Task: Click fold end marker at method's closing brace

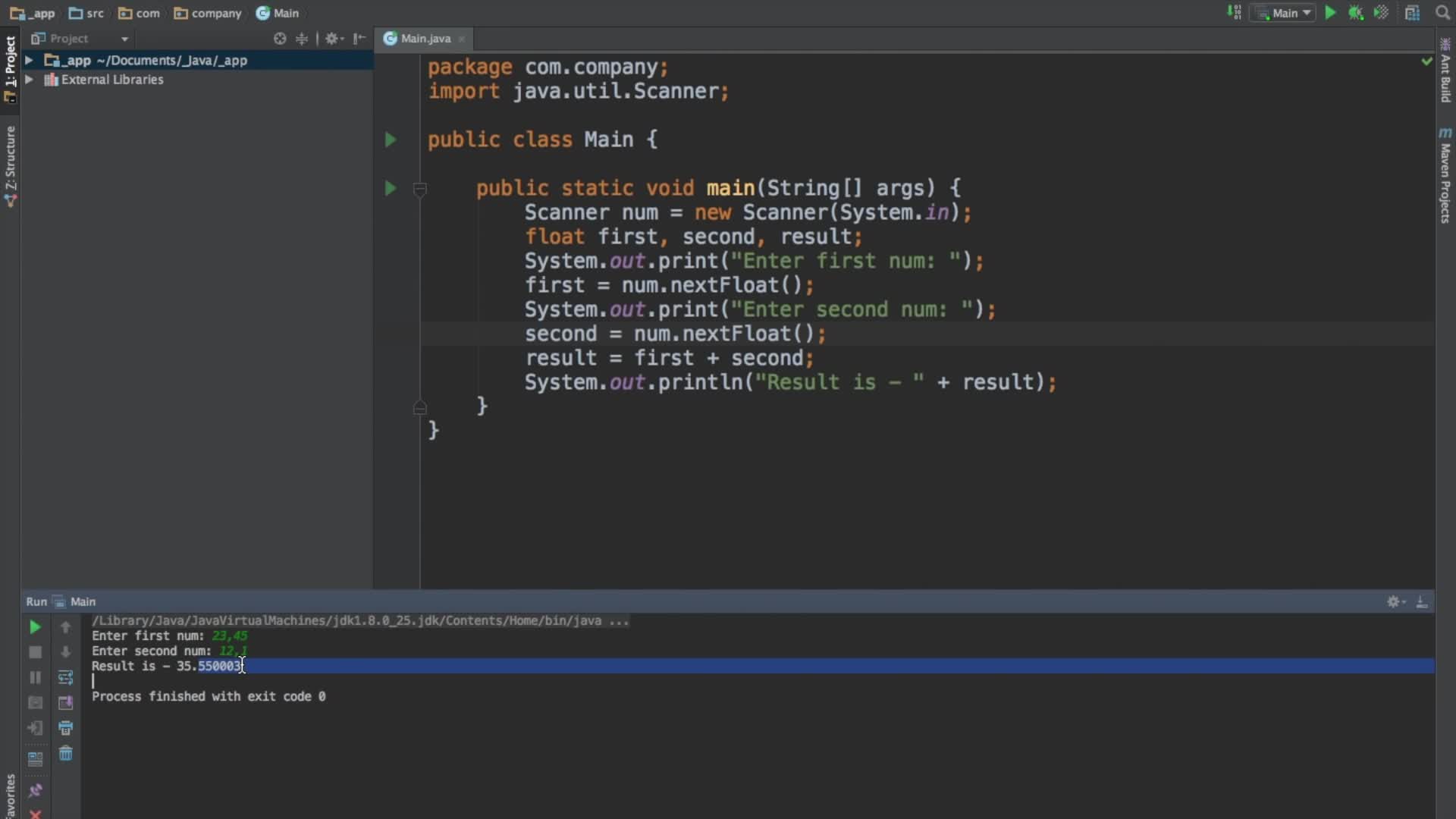Action: click(x=419, y=407)
